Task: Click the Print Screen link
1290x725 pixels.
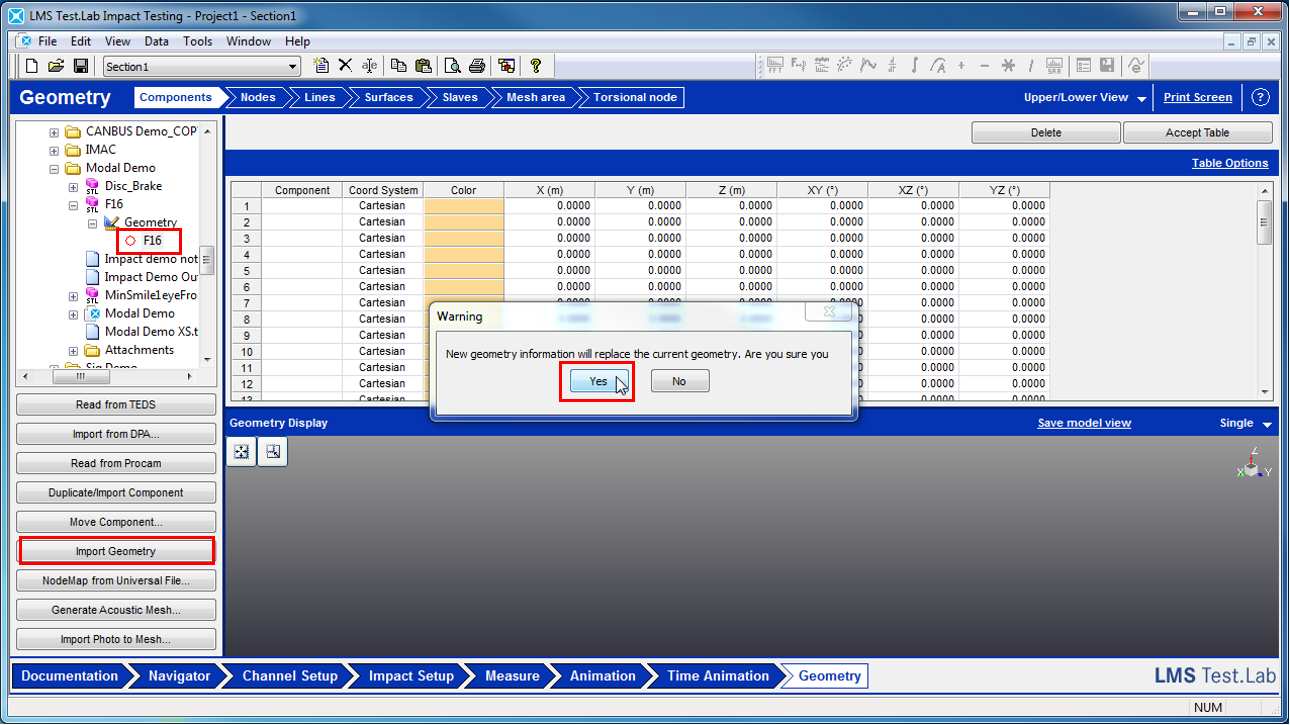Action: [1197, 98]
